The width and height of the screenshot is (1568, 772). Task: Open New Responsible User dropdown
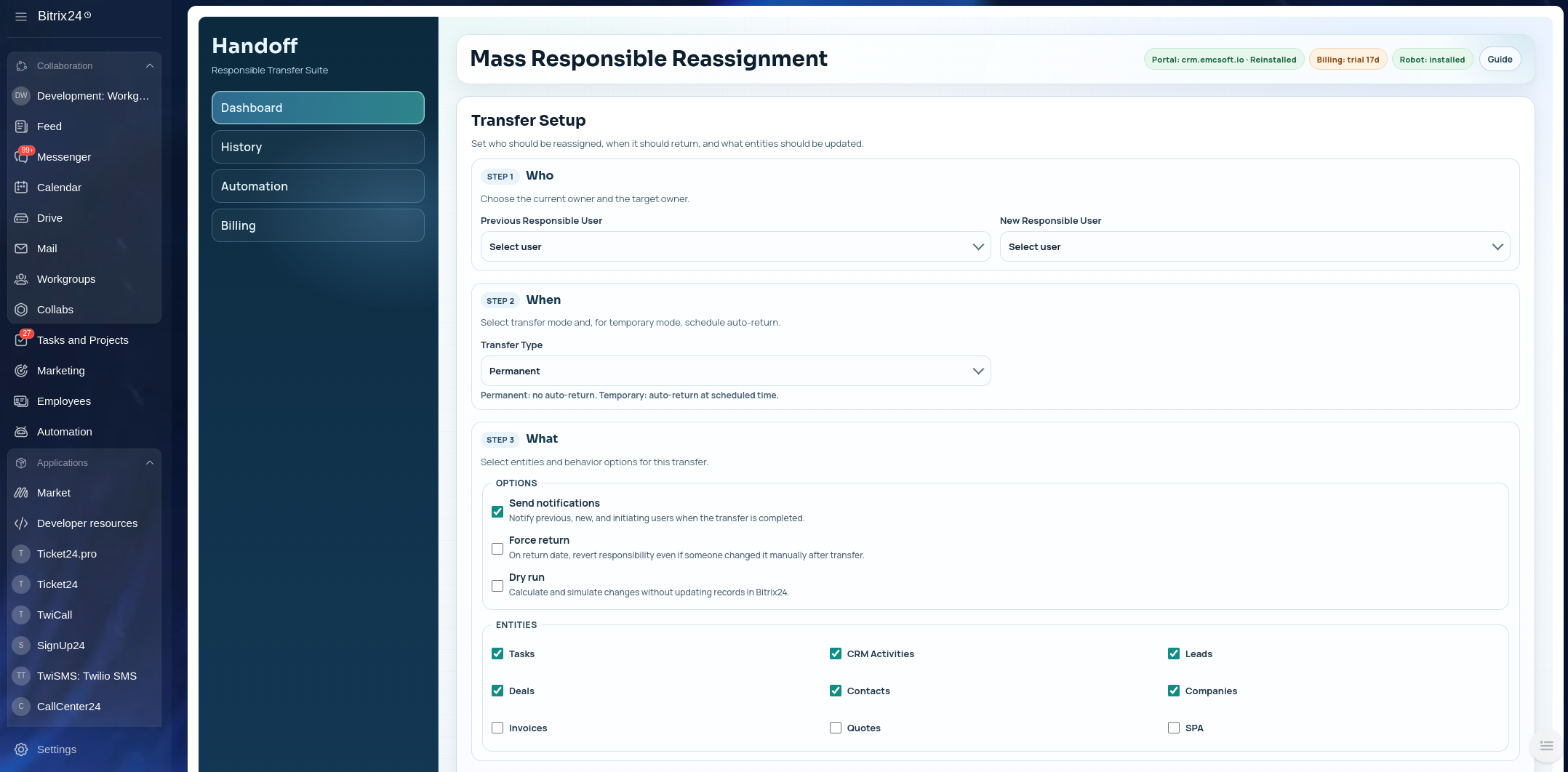click(1255, 247)
